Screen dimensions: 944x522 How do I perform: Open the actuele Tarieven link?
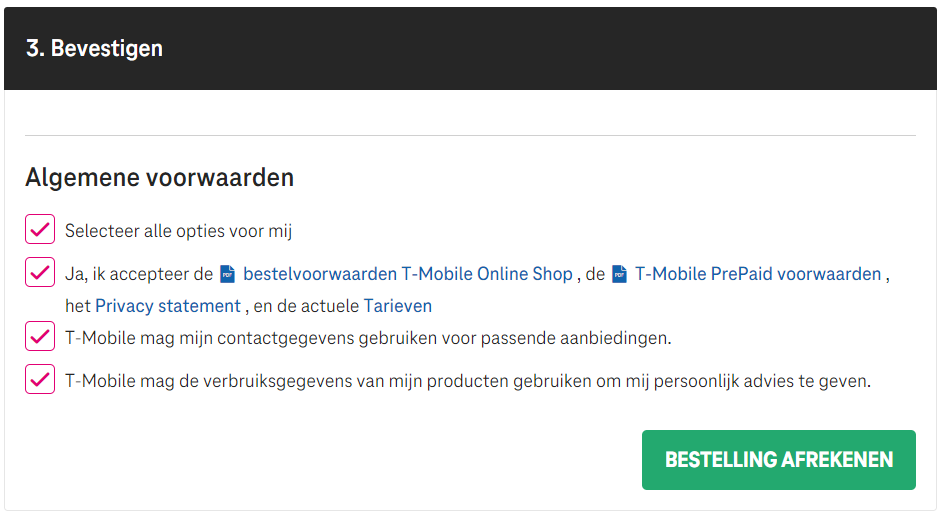398,306
